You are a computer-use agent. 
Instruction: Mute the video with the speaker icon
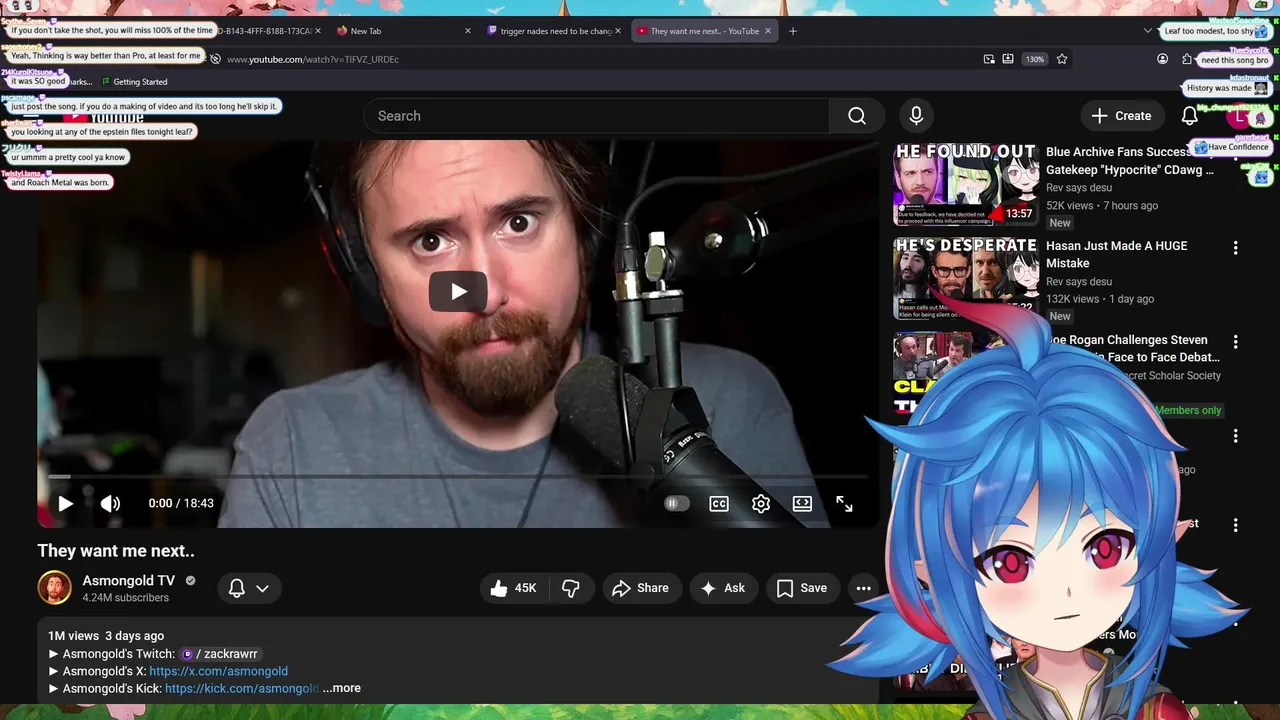coord(110,503)
